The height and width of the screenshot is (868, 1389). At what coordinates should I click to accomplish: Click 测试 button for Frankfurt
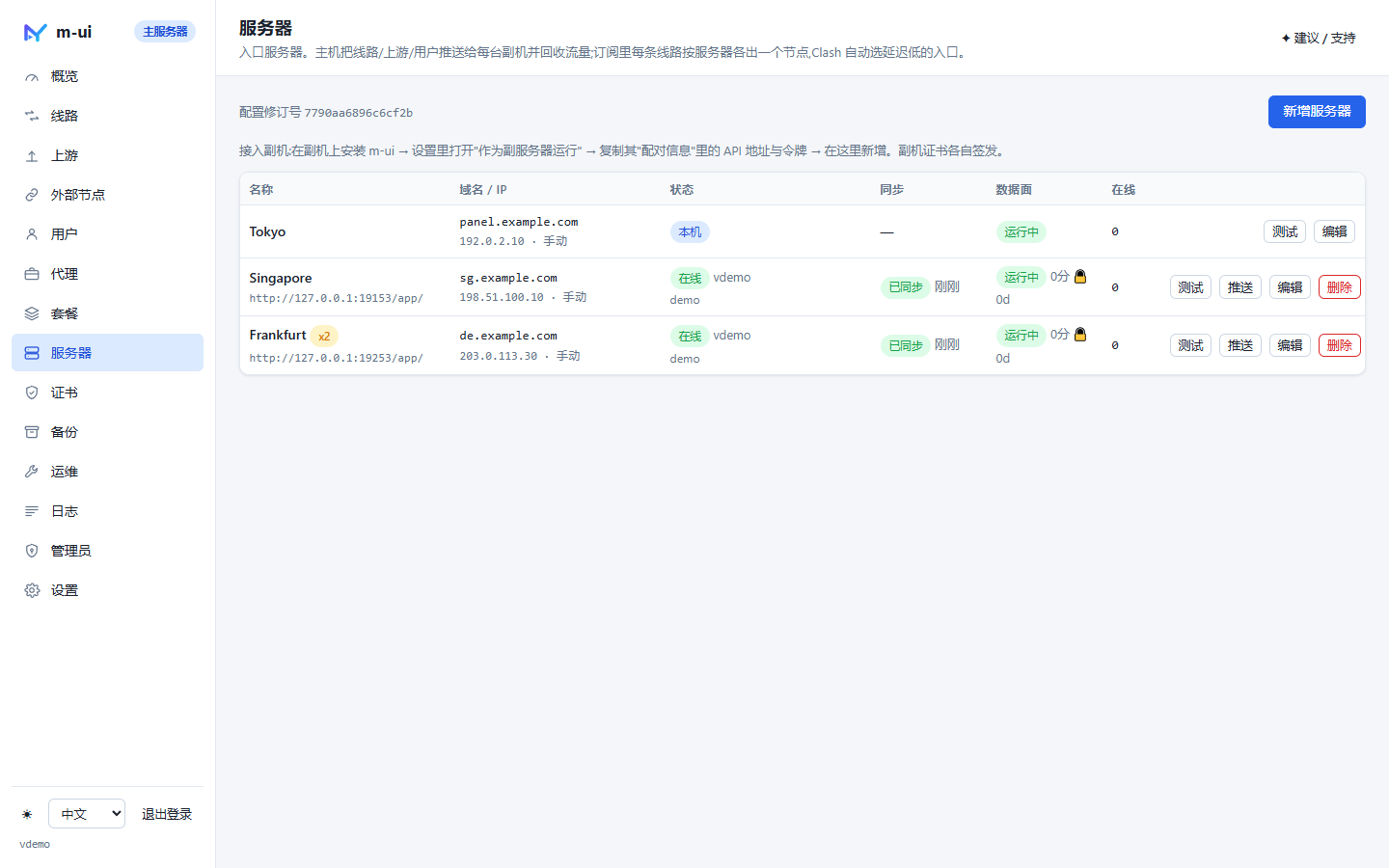coord(1190,345)
